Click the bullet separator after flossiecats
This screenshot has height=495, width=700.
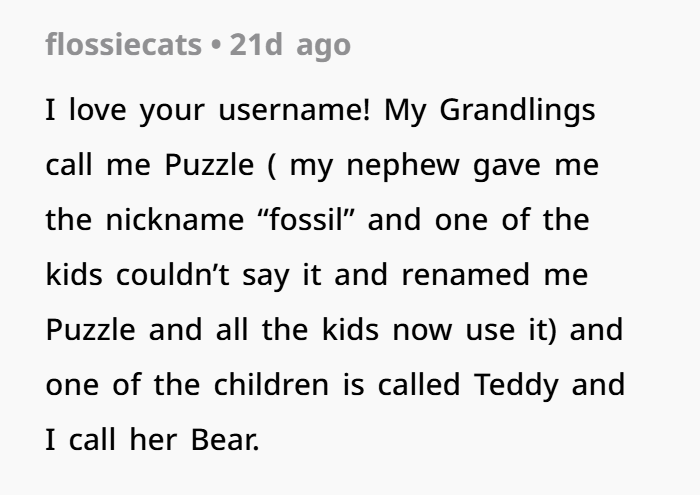click(x=216, y=46)
